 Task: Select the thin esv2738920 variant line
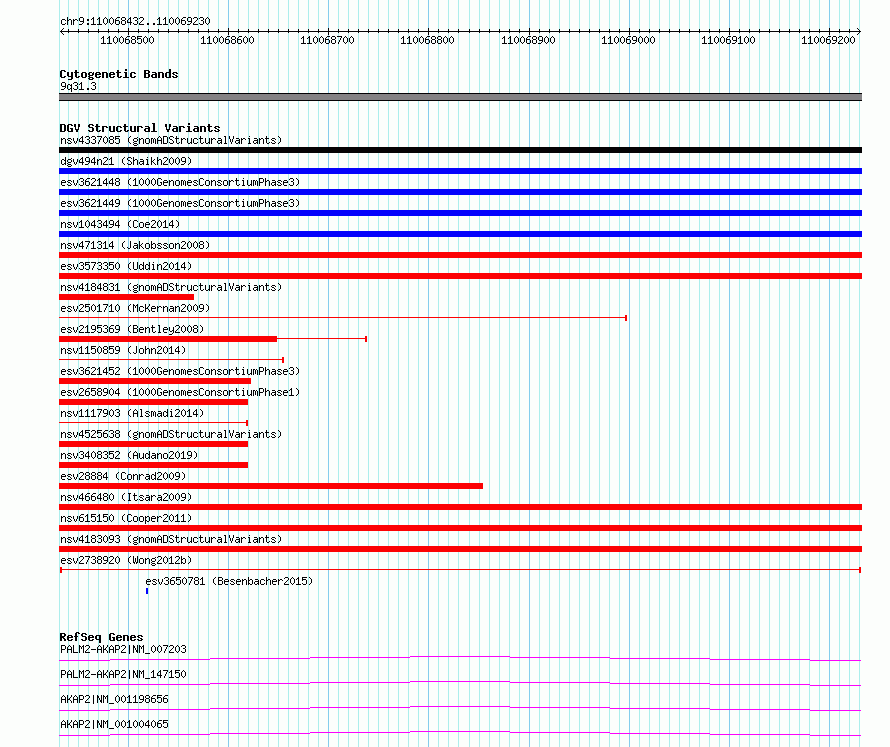(460, 570)
